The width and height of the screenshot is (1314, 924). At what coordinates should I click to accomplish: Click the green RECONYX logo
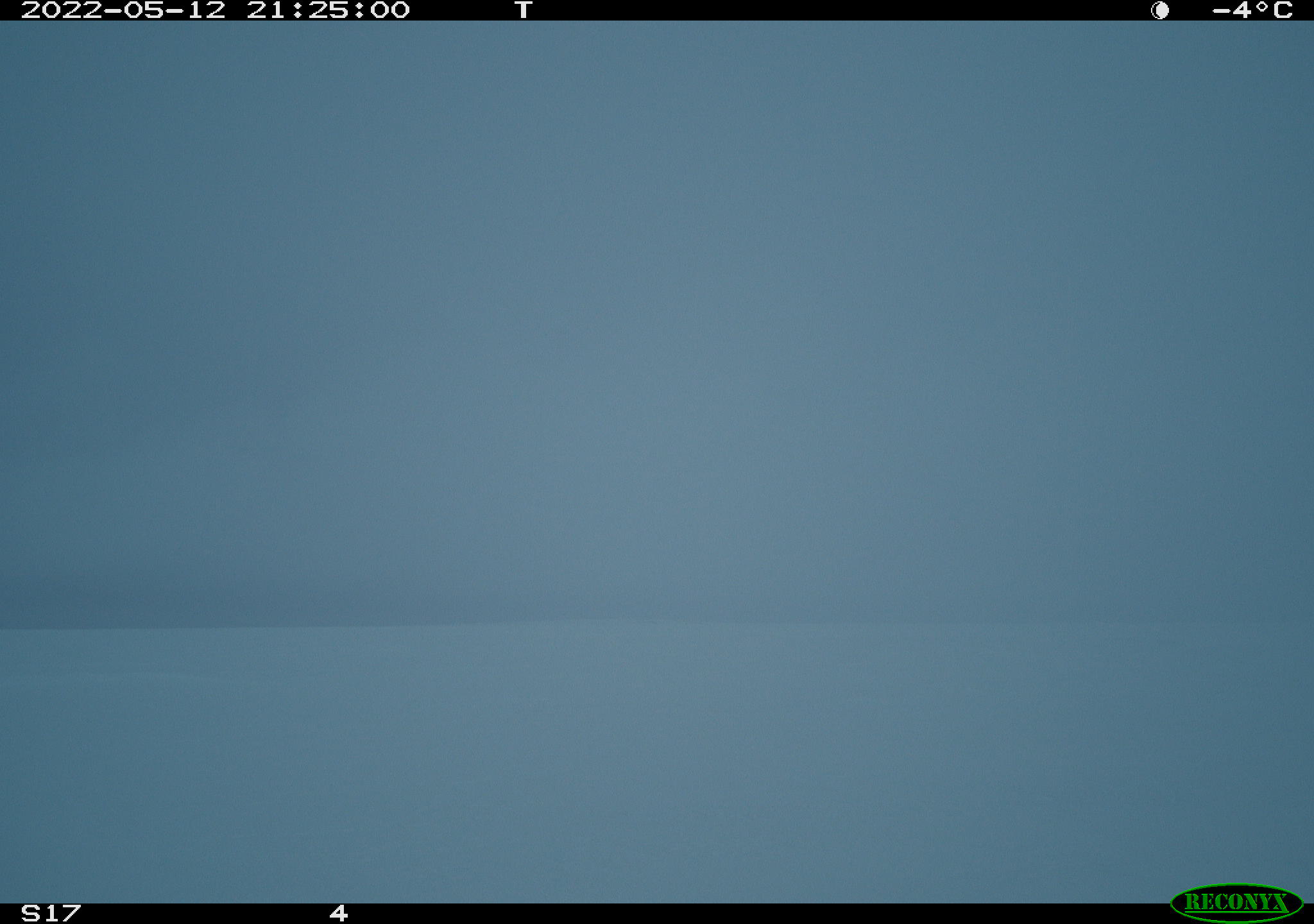[x=1236, y=903]
